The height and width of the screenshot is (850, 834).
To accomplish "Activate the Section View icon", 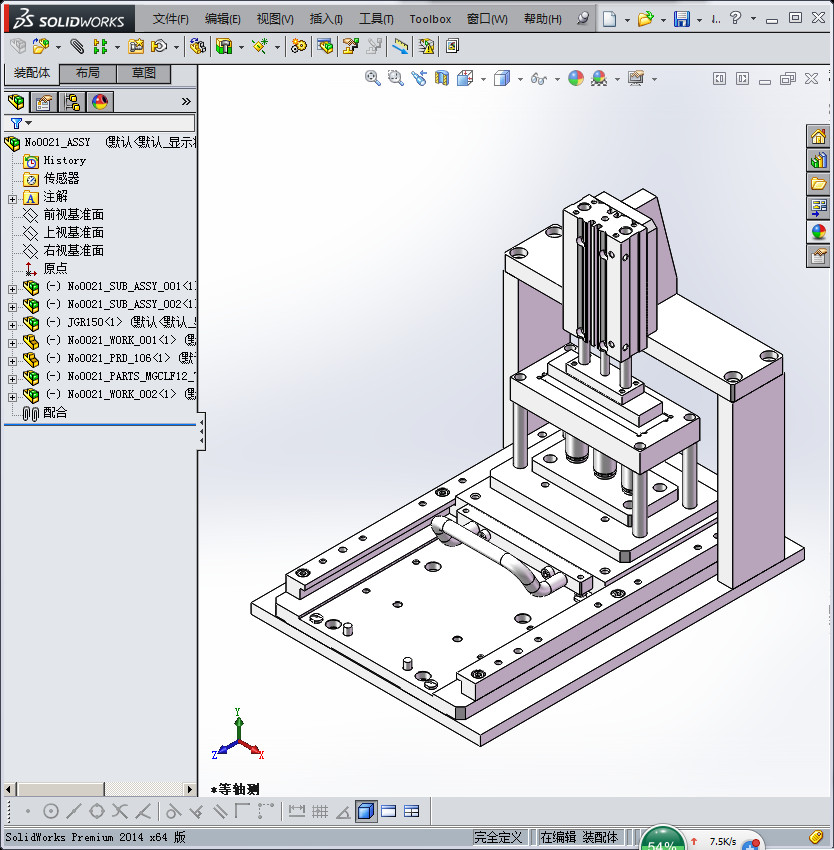I will [442, 79].
